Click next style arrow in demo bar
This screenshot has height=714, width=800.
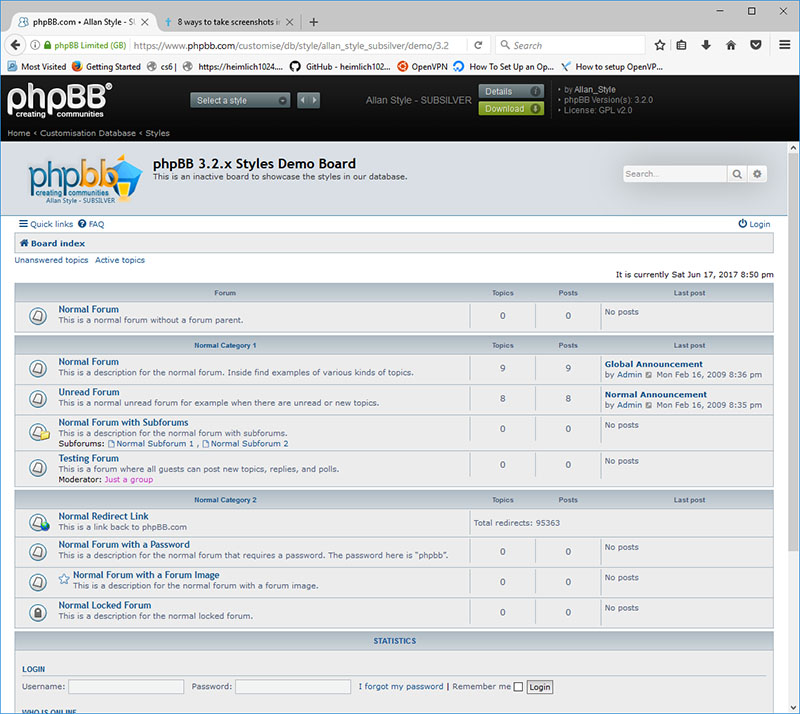[315, 100]
